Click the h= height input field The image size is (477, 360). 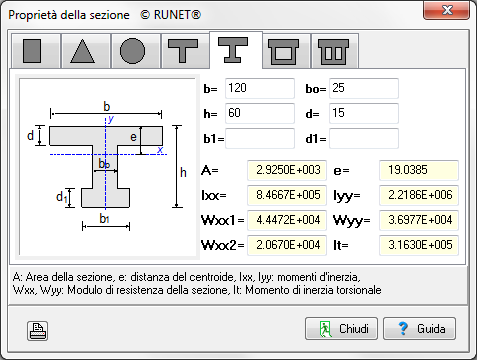click(260, 113)
